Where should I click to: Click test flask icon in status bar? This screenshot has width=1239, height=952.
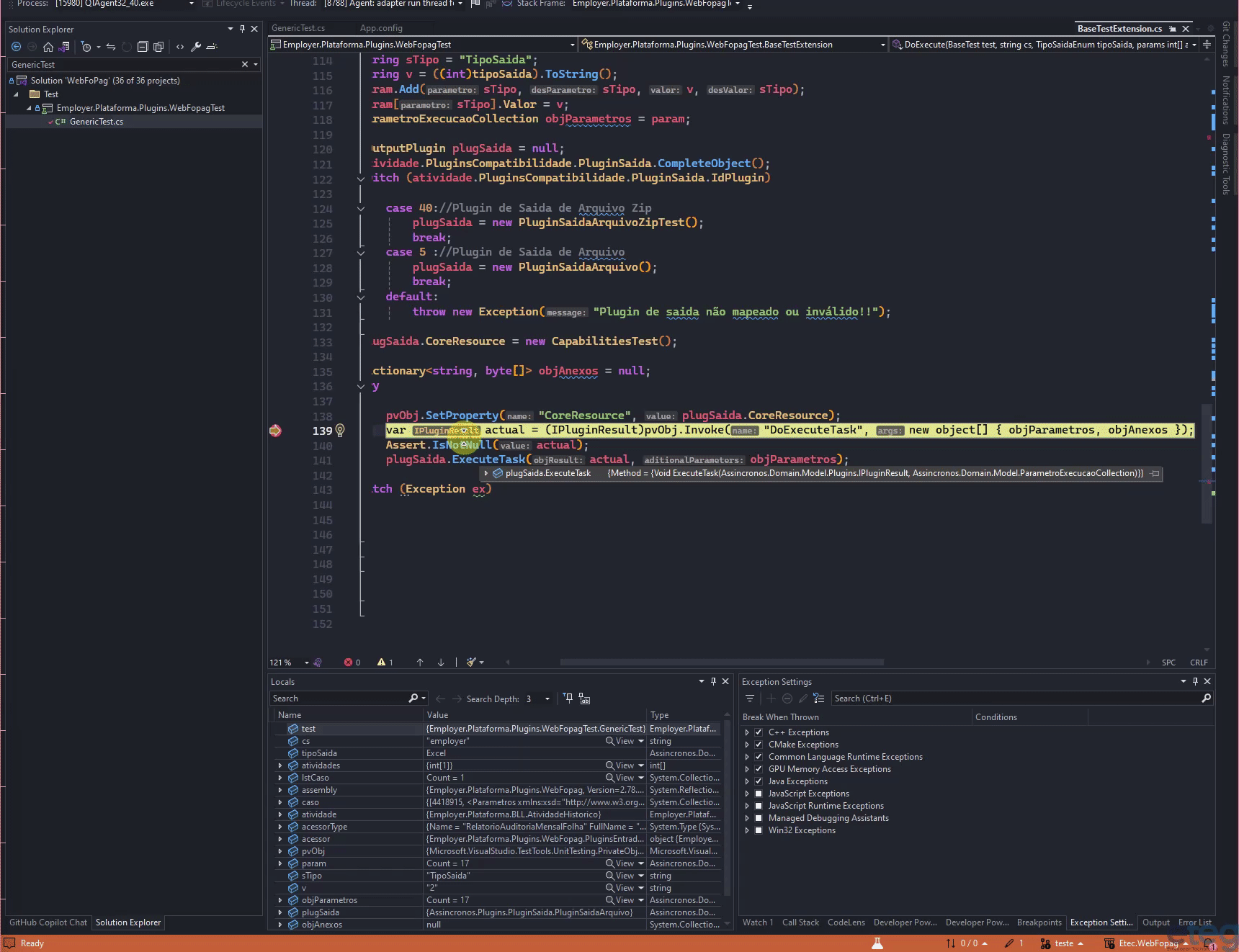click(877, 943)
